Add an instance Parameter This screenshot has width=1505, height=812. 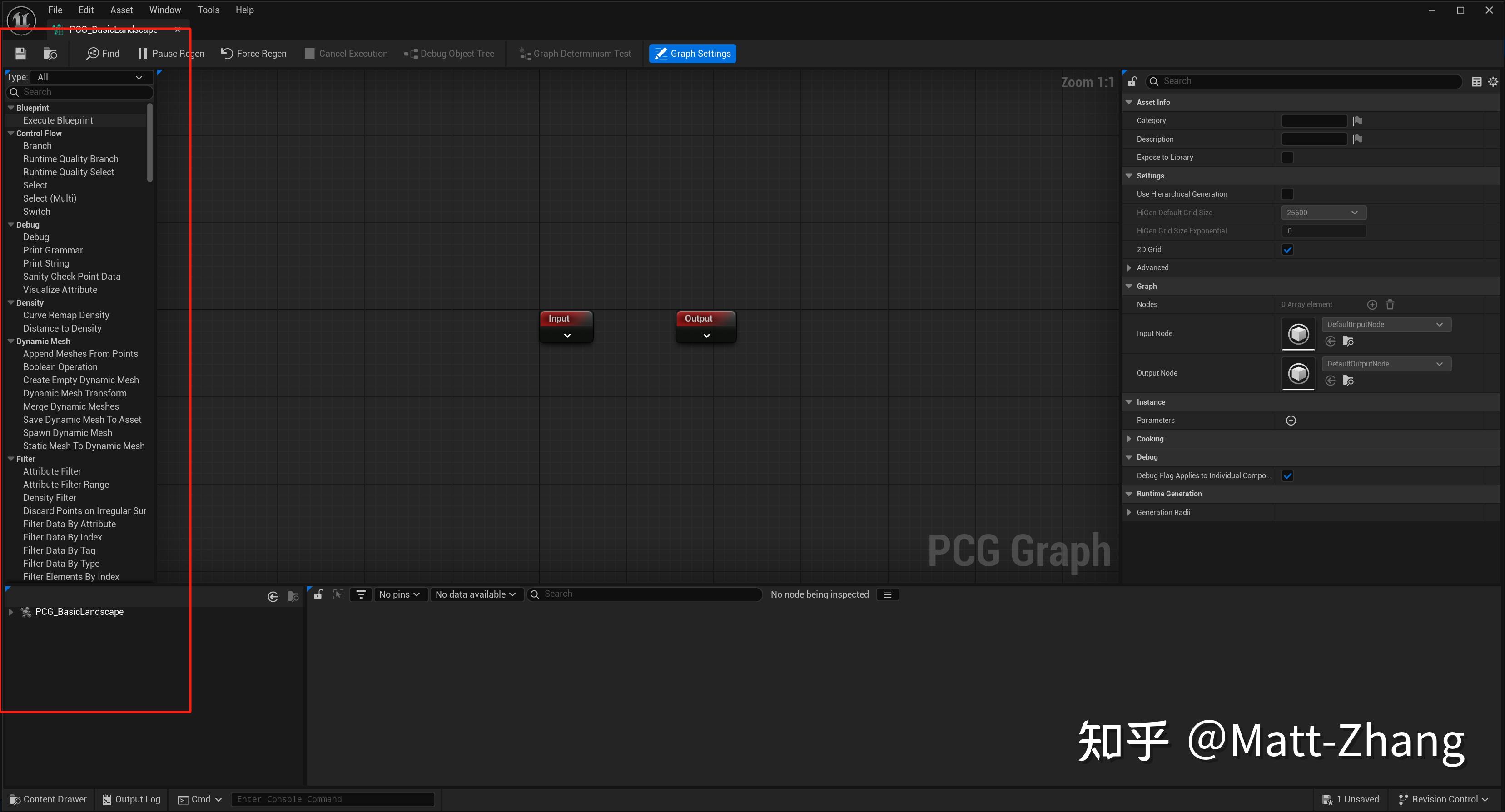(x=1291, y=421)
